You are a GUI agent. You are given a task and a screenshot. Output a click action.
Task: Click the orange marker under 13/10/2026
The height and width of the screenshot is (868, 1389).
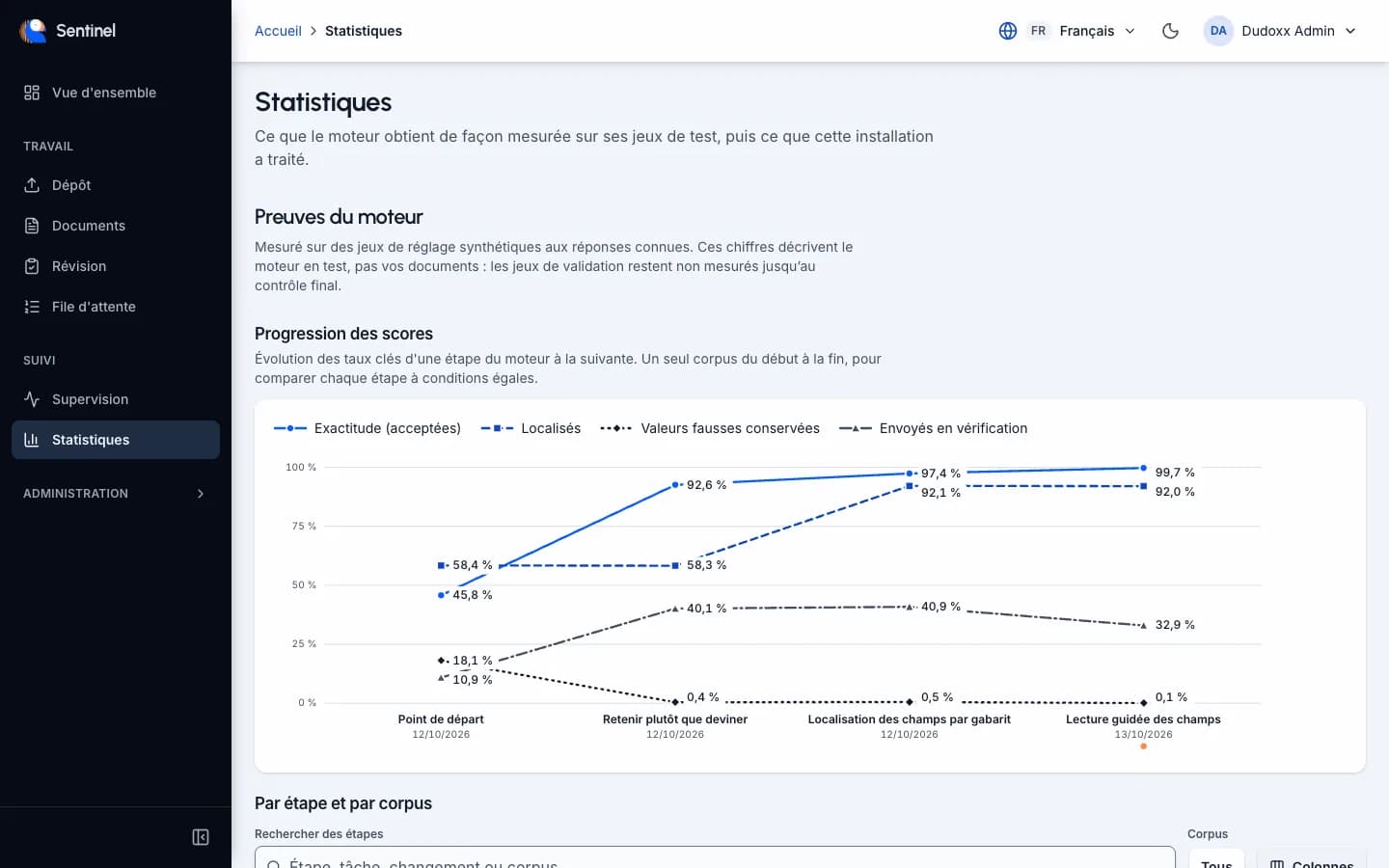1144,746
